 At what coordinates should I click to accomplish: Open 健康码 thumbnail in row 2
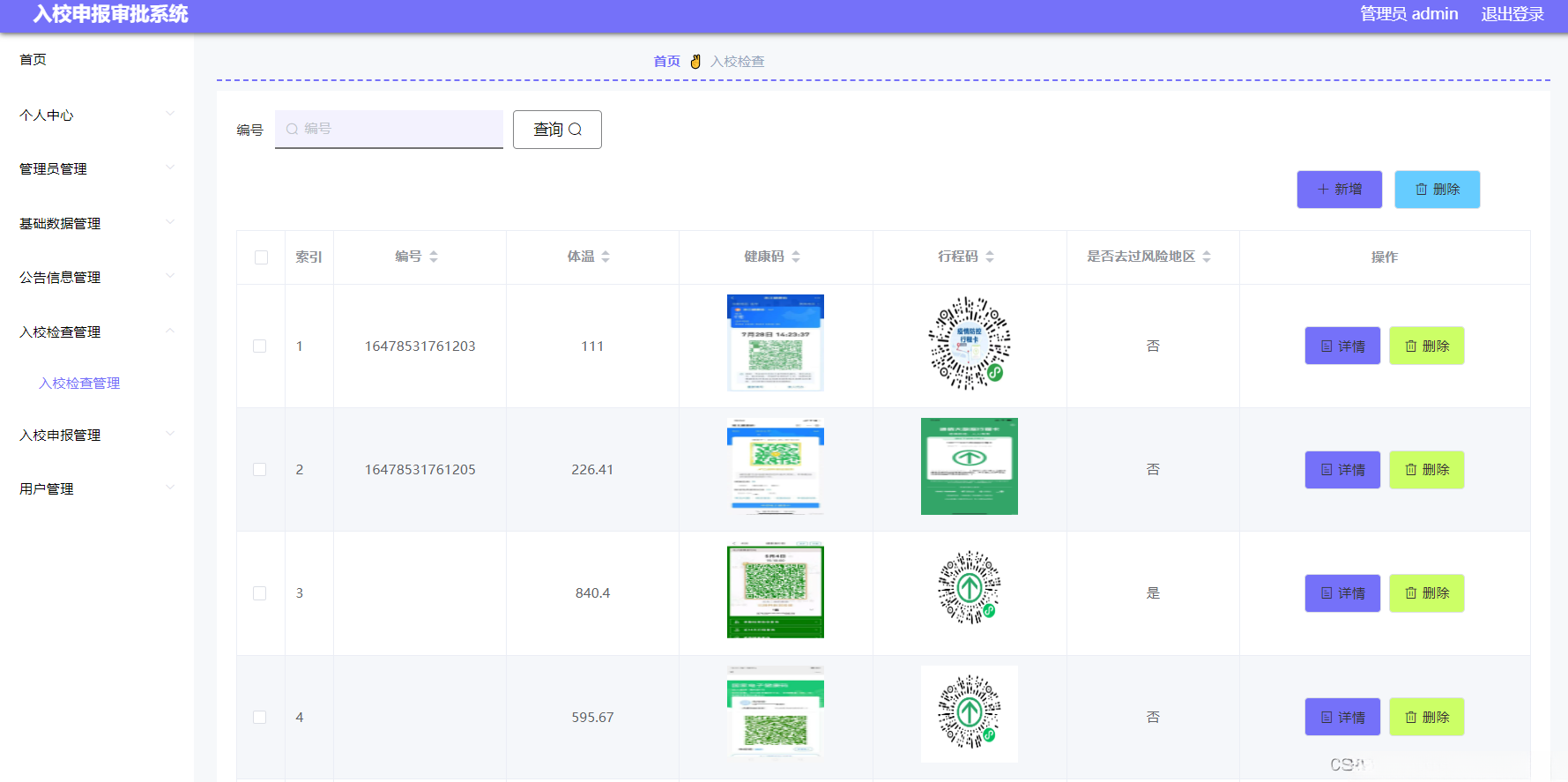tap(776, 466)
